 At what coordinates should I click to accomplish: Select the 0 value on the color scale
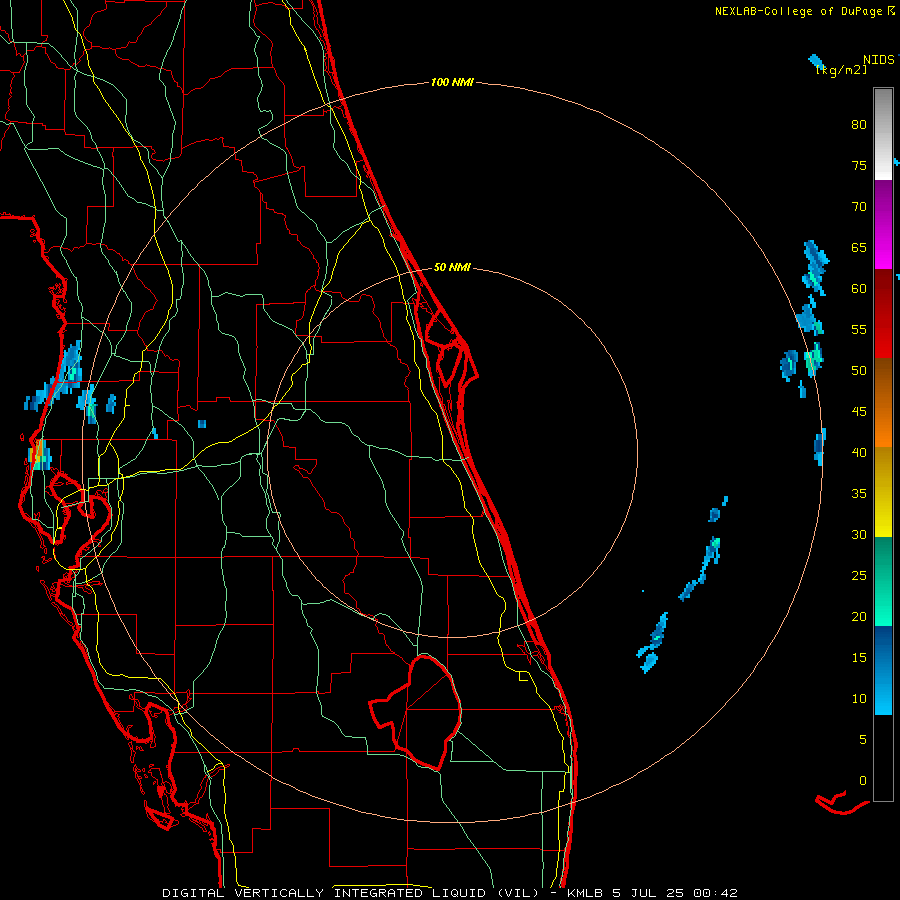click(x=863, y=781)
